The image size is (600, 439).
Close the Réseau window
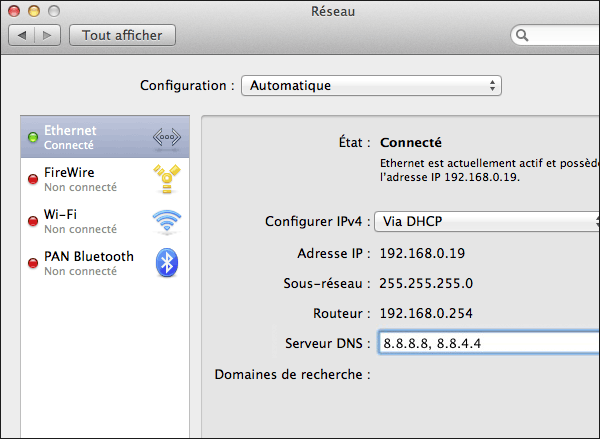(x=14, y=11)
